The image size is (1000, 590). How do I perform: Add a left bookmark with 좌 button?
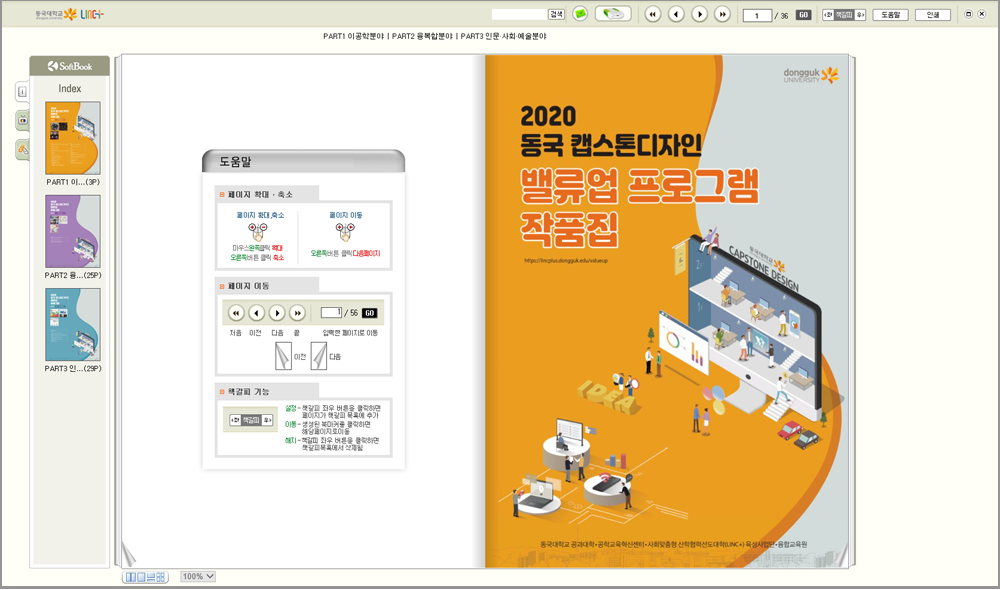828,15
